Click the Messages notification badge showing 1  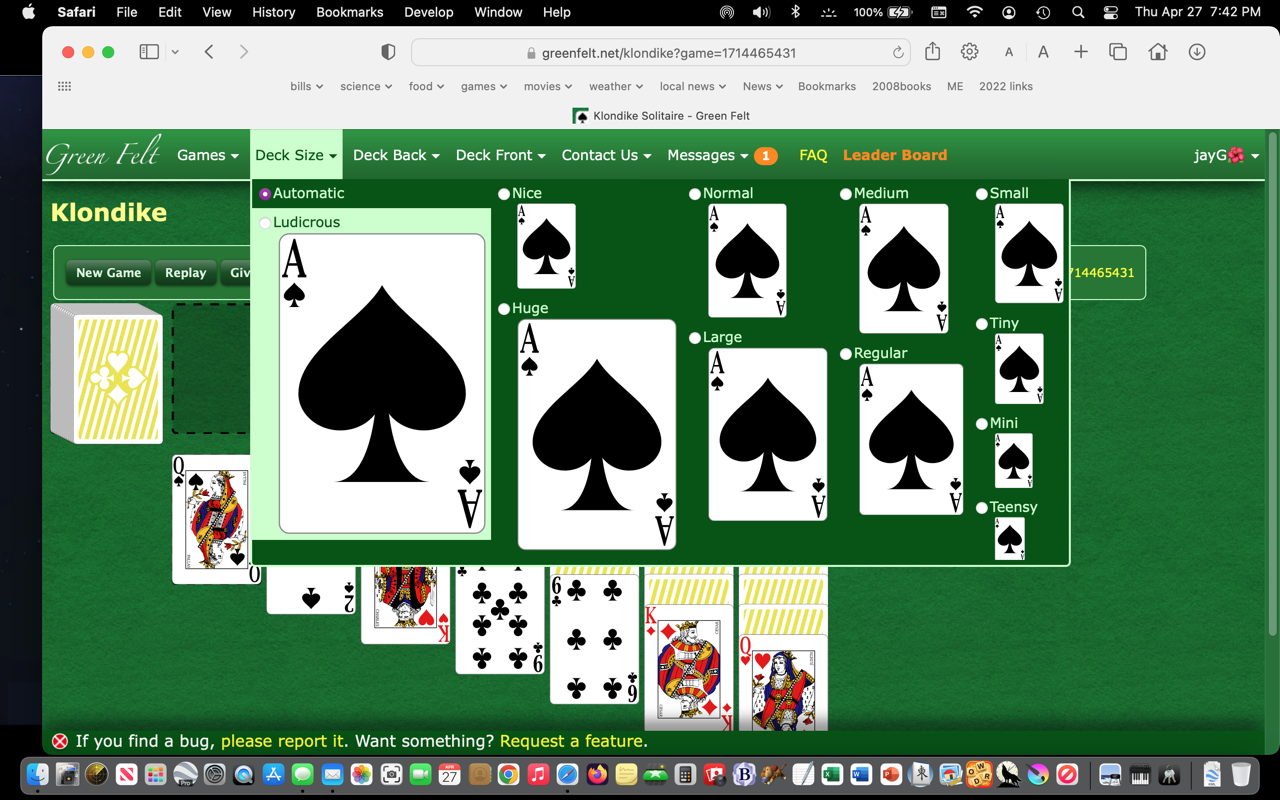click(764, 156)
